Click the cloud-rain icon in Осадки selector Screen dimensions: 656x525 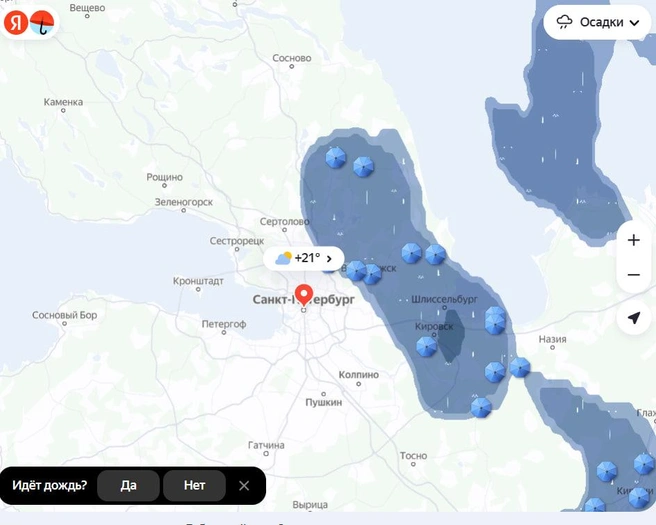coord(564,22)
